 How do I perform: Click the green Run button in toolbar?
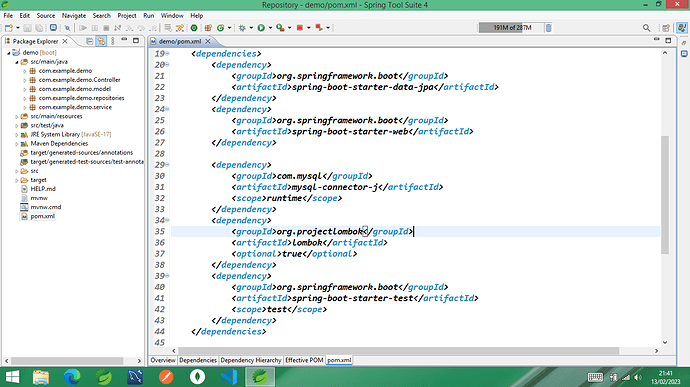pyautogui.click(x=261, y=28)
